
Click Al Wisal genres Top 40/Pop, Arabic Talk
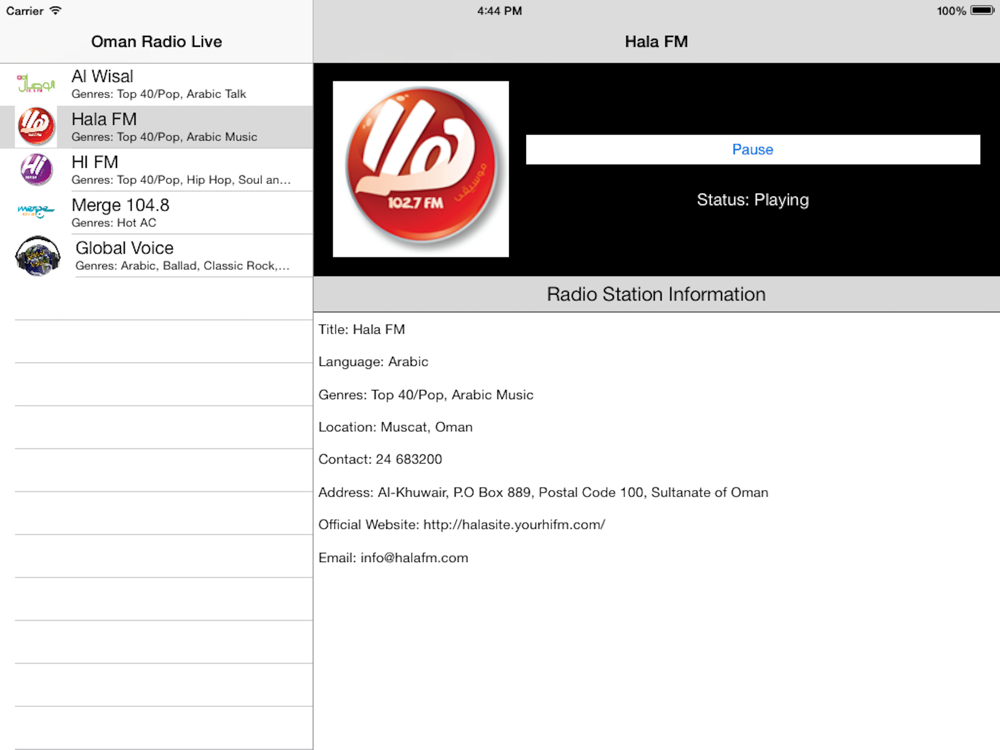[159, 94]
